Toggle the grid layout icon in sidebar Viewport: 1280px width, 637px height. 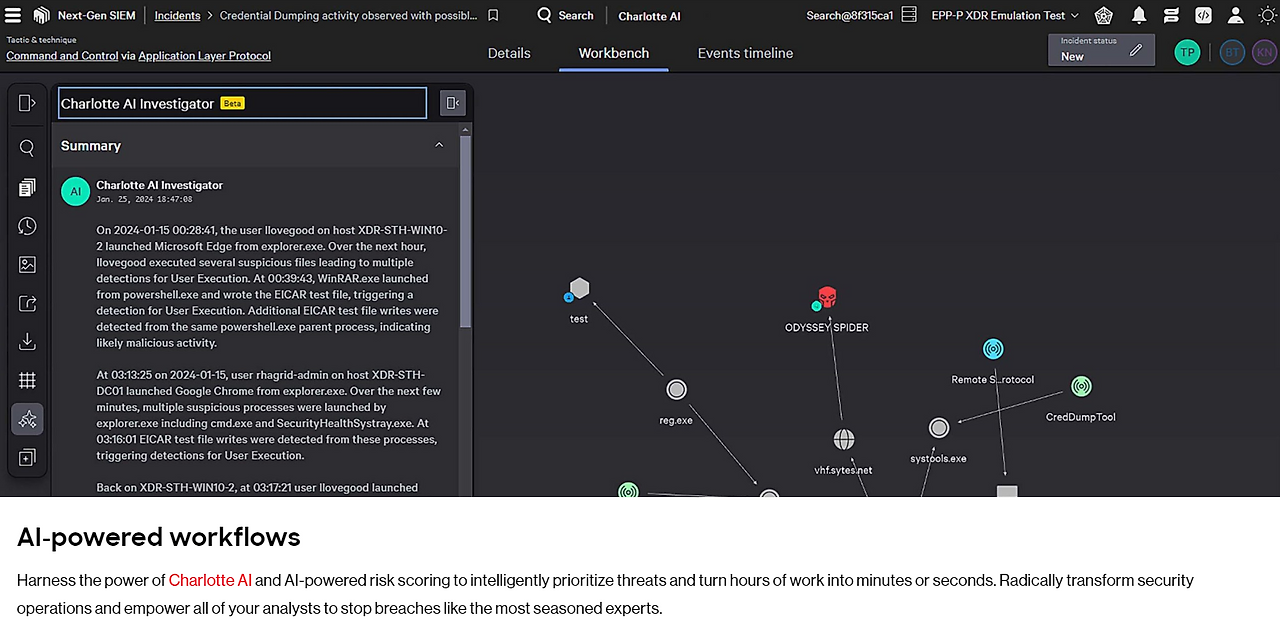[x=27, y=380]
